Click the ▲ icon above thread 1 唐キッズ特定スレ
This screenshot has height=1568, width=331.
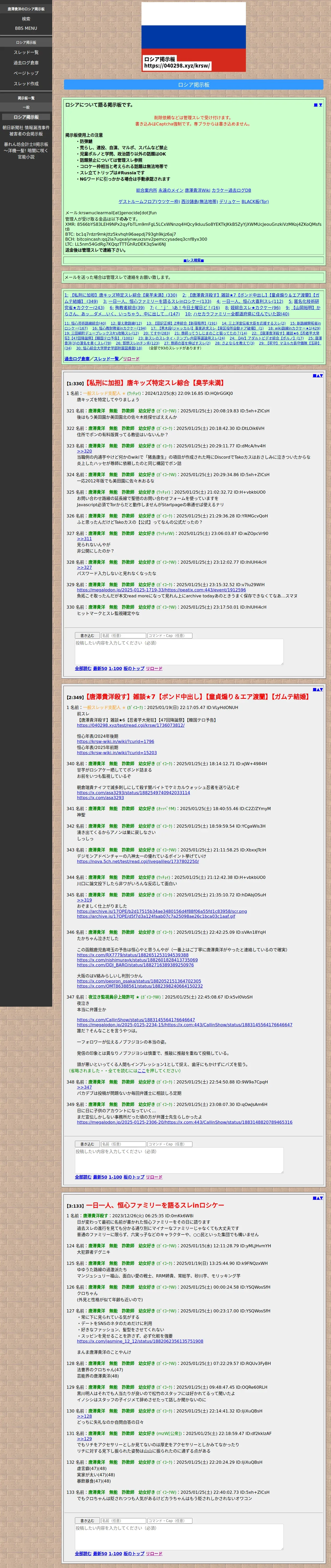[x=318, y=376]
